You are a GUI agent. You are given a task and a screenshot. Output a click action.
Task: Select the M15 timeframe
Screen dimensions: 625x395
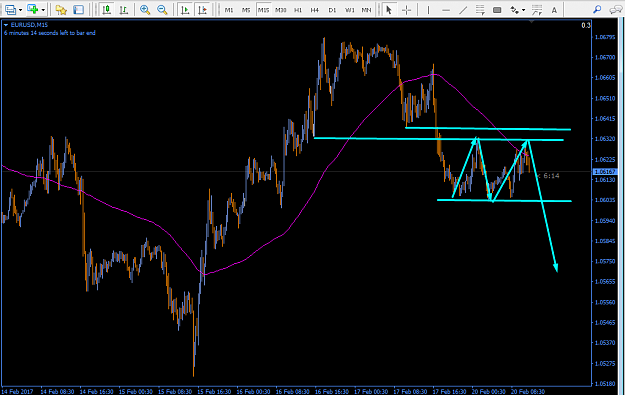(x=263, y=10)
